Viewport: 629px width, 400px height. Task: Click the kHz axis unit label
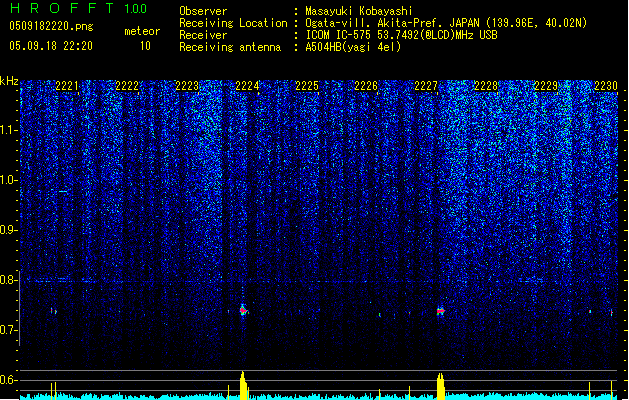[x=9, y=81]
